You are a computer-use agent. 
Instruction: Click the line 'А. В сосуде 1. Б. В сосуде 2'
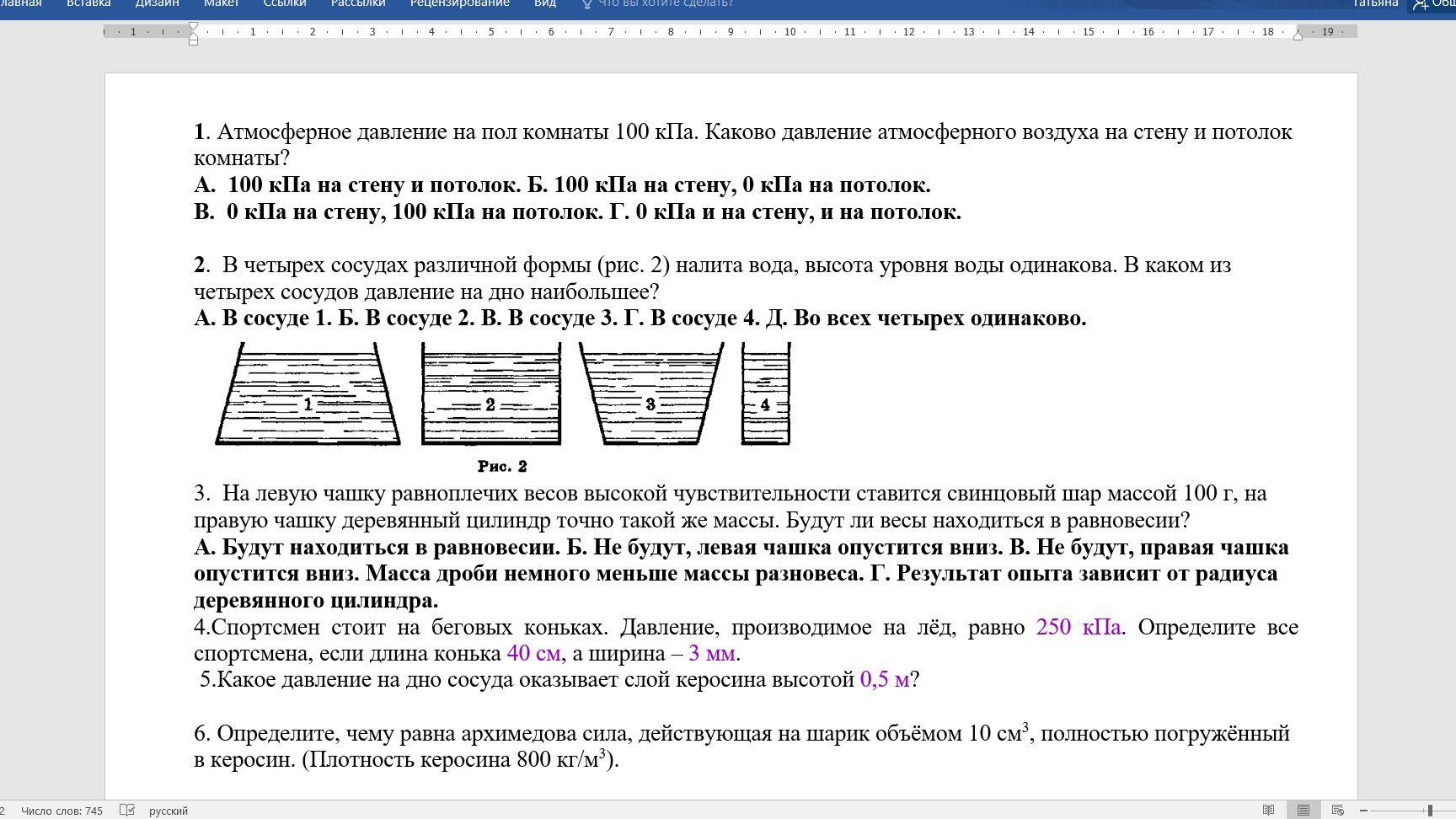tap(640, 318)
